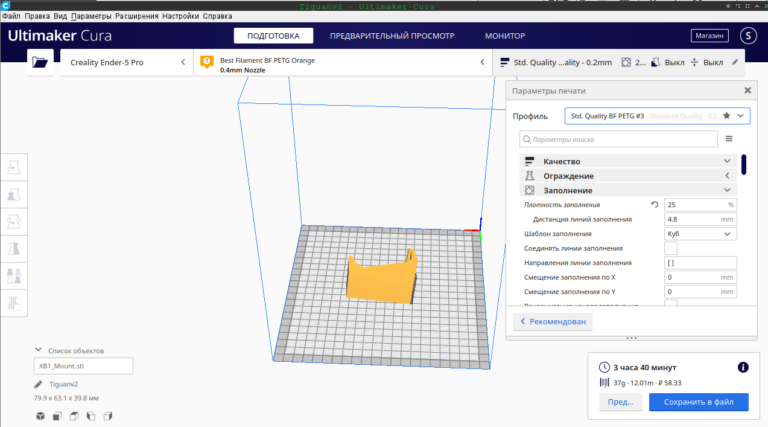
Task: Select the Move tool in left toolbar
Action: coord(14,167)
